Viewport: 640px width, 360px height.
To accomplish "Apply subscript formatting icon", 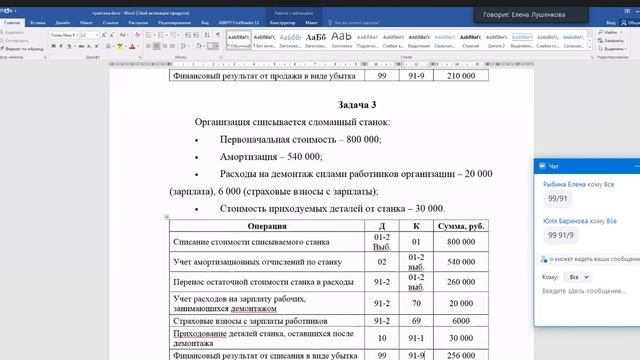I will point(89,46).
